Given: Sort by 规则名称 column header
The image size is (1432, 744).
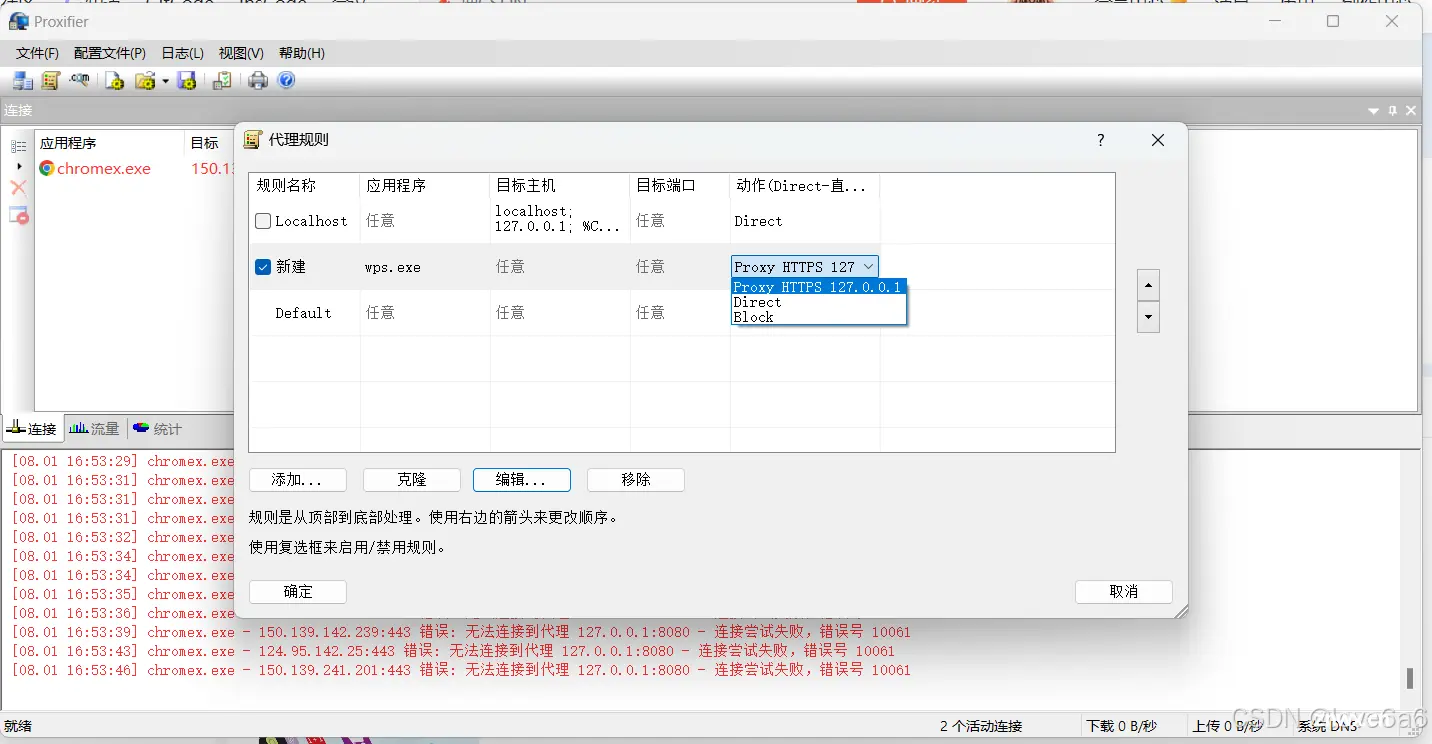Looking at the screenshot, I should pyautogui.click(x=304, y=185).
